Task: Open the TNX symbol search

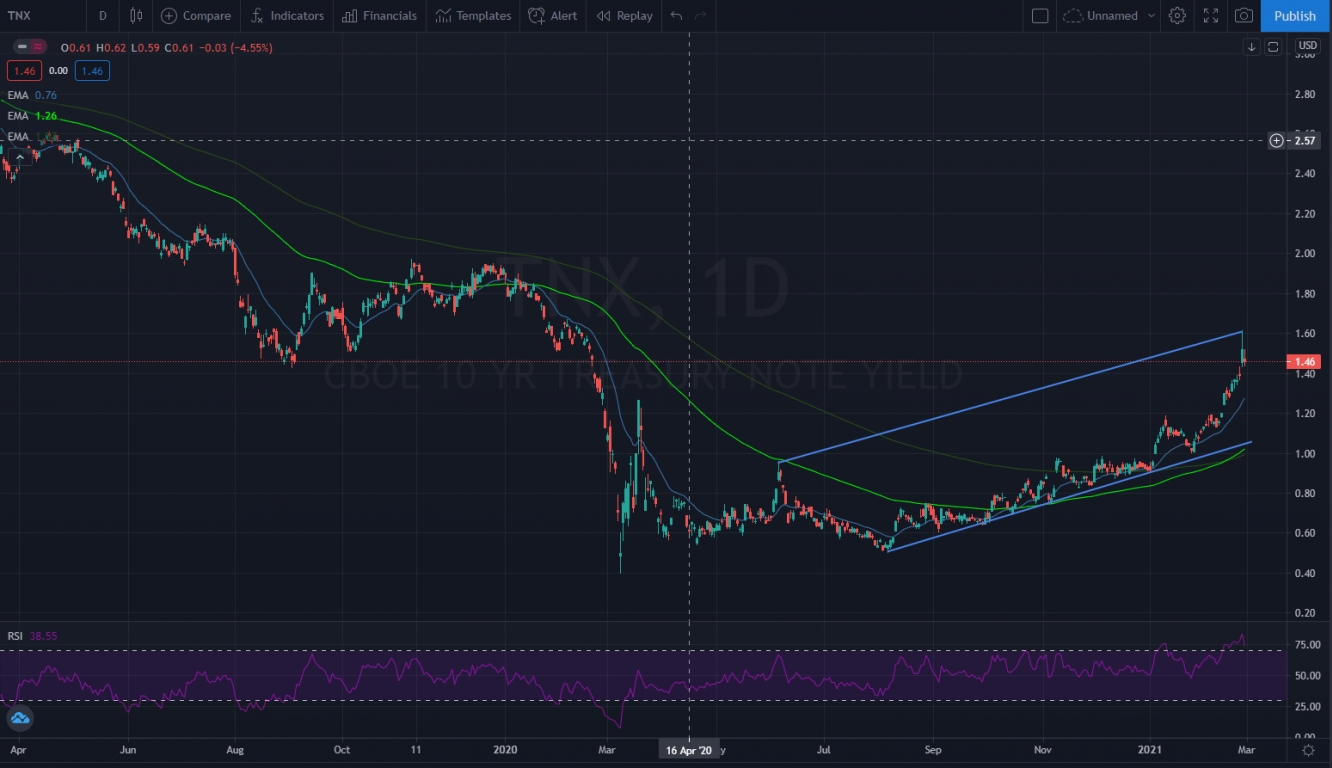Action: (x=20, y=16)
